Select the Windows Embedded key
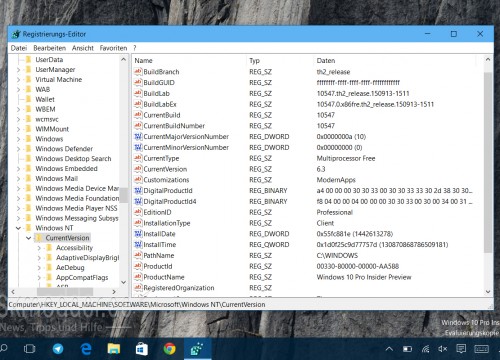The width and height of the screenshot is (500, 360). pyautogui.click(x=66, y=169)
